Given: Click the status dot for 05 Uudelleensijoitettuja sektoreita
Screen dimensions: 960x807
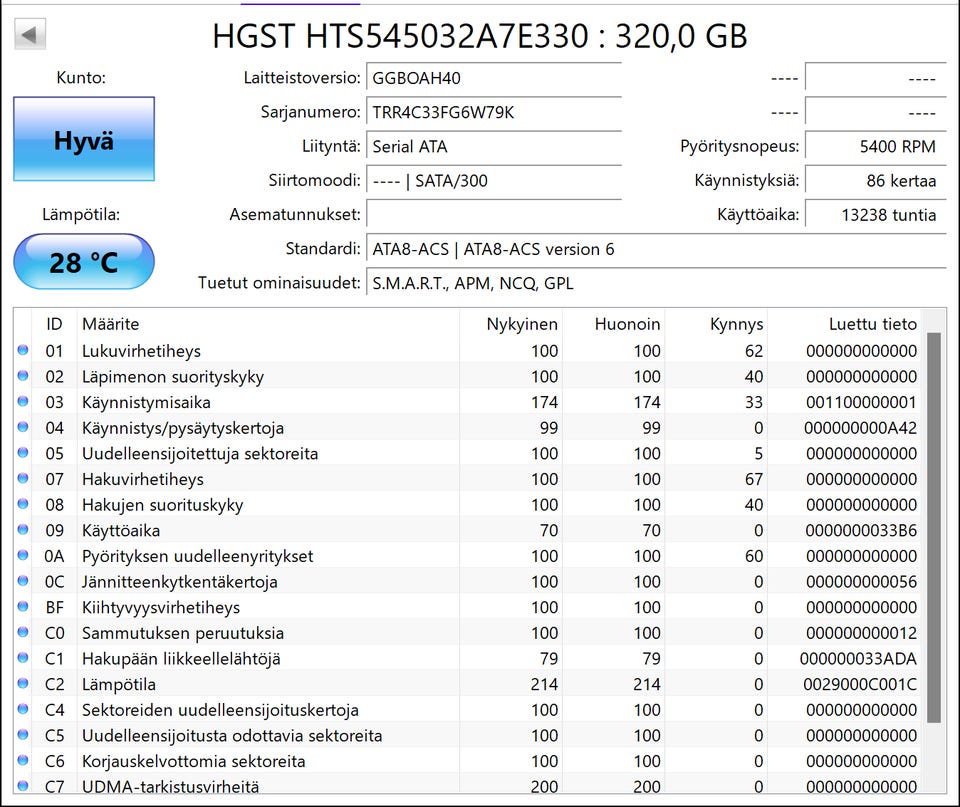Looking at the screenshot, I should point(23,453).
